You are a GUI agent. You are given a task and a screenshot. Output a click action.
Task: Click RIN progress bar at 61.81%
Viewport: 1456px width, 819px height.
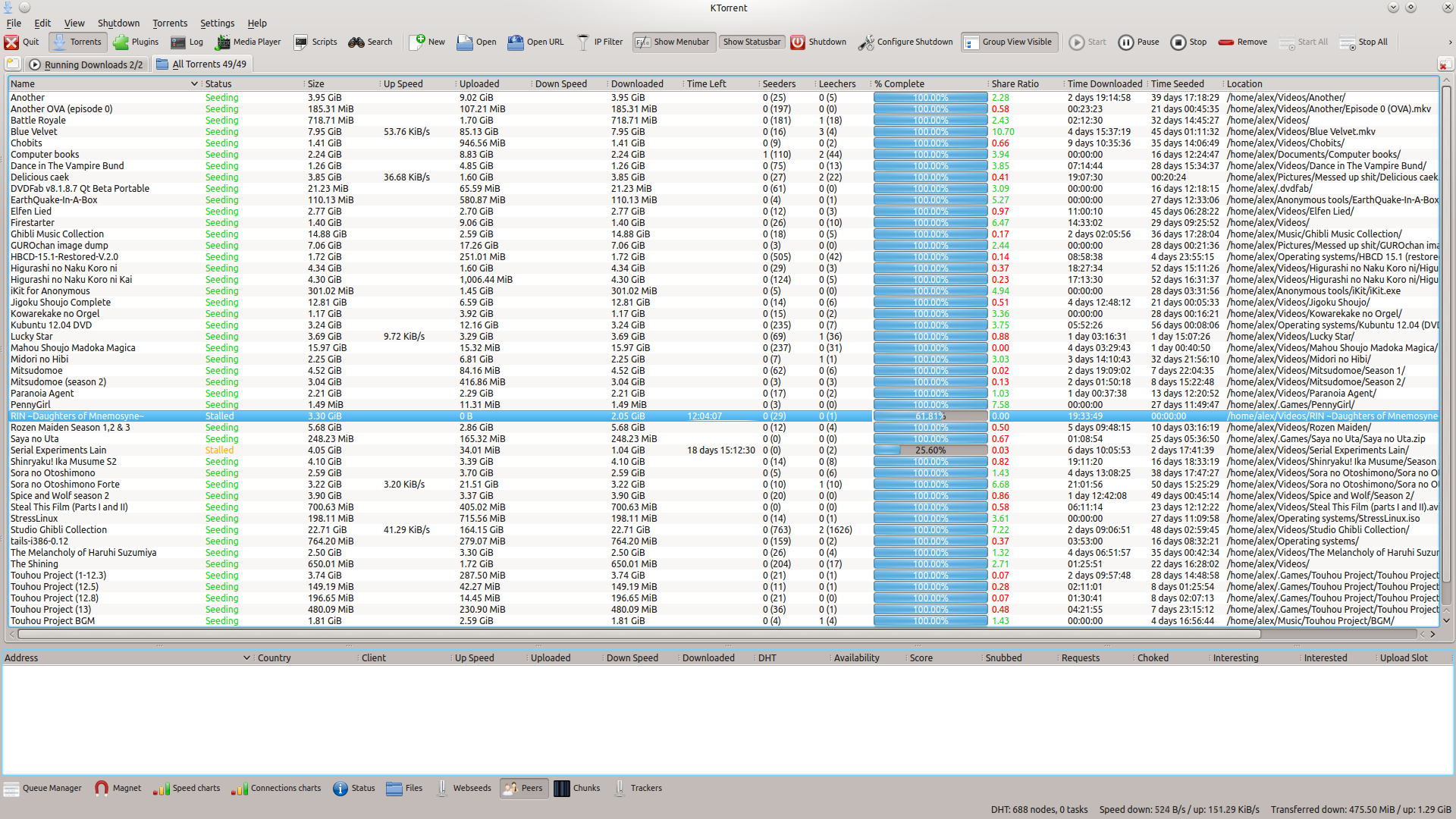[x=930, y=416]
